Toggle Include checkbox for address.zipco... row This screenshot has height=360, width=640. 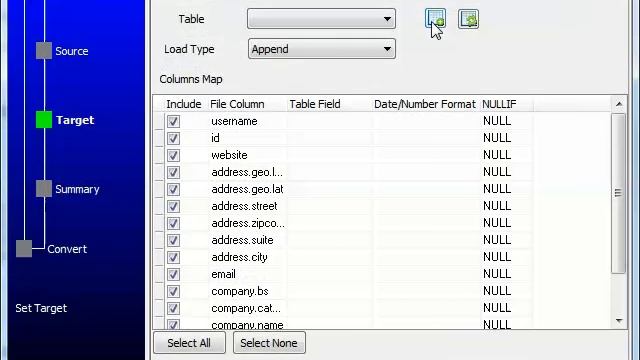pyautogui.click(x=173, y=223)
